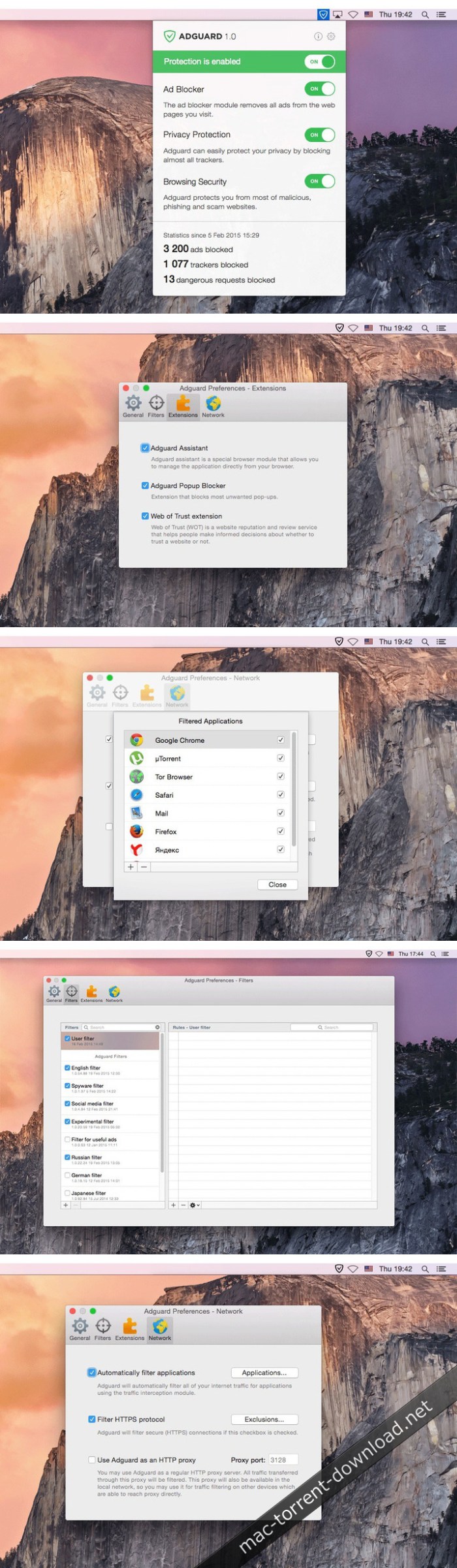Viewport: 457px width, 1568px height.
Task: Open settings gear in Adguard popup header
Action: [x=331, y=37]
